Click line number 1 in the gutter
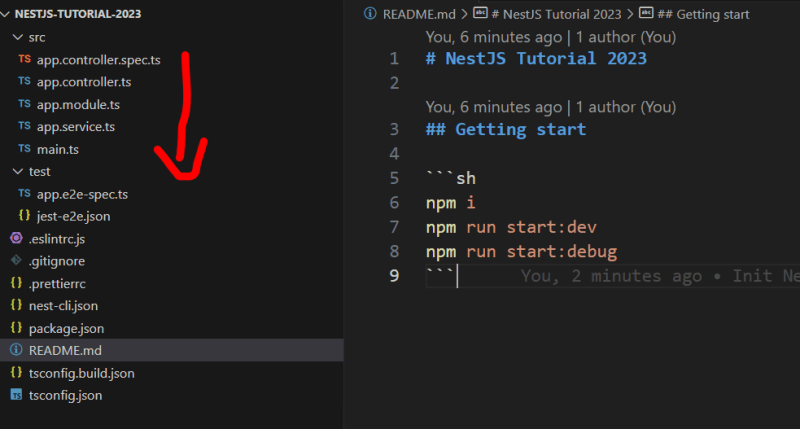Screen dimensions: 800x429 (x=394, y=59)
